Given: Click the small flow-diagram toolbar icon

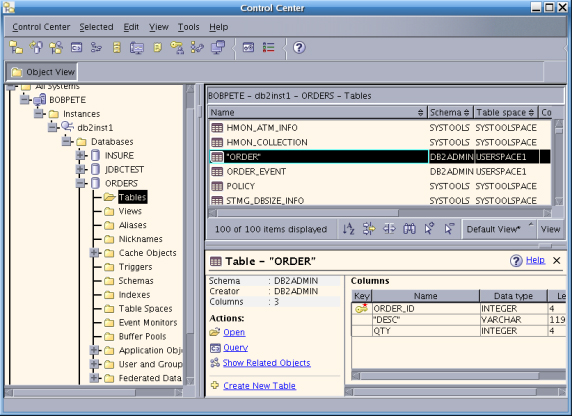Looking at the screenshot, I should click(96, 47).
